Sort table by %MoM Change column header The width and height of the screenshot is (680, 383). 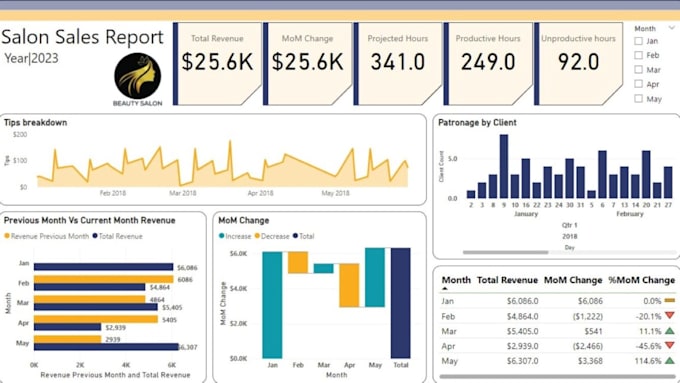coord(641,280)
